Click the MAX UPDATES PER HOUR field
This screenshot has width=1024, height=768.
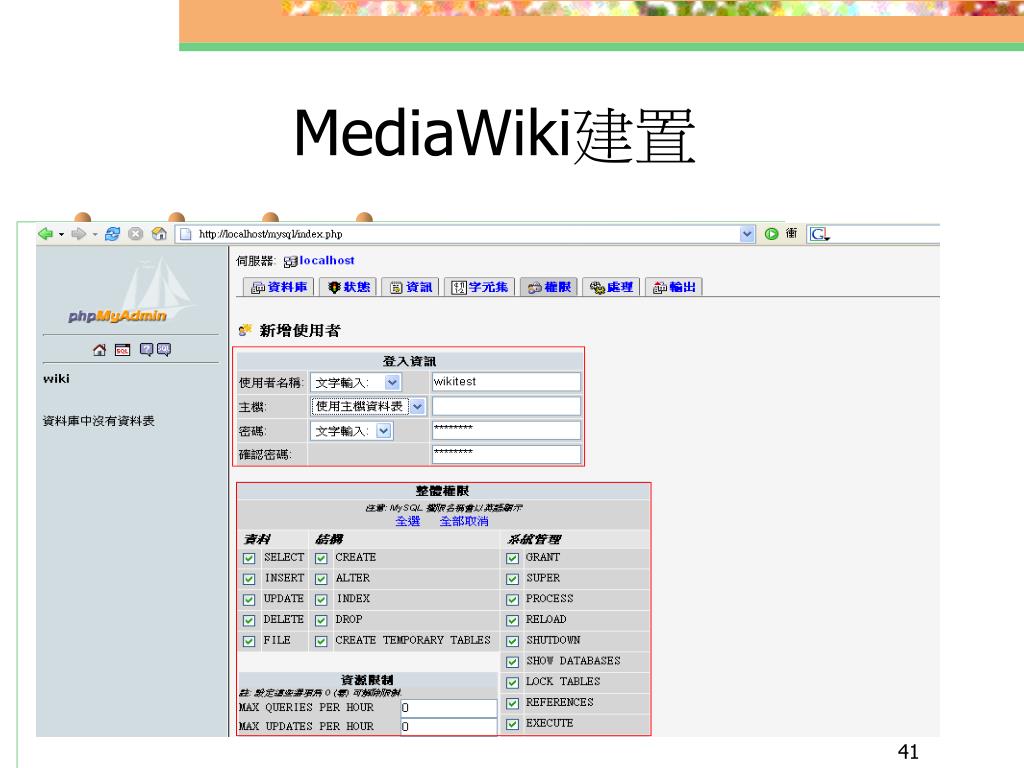(x=449, y=727)
